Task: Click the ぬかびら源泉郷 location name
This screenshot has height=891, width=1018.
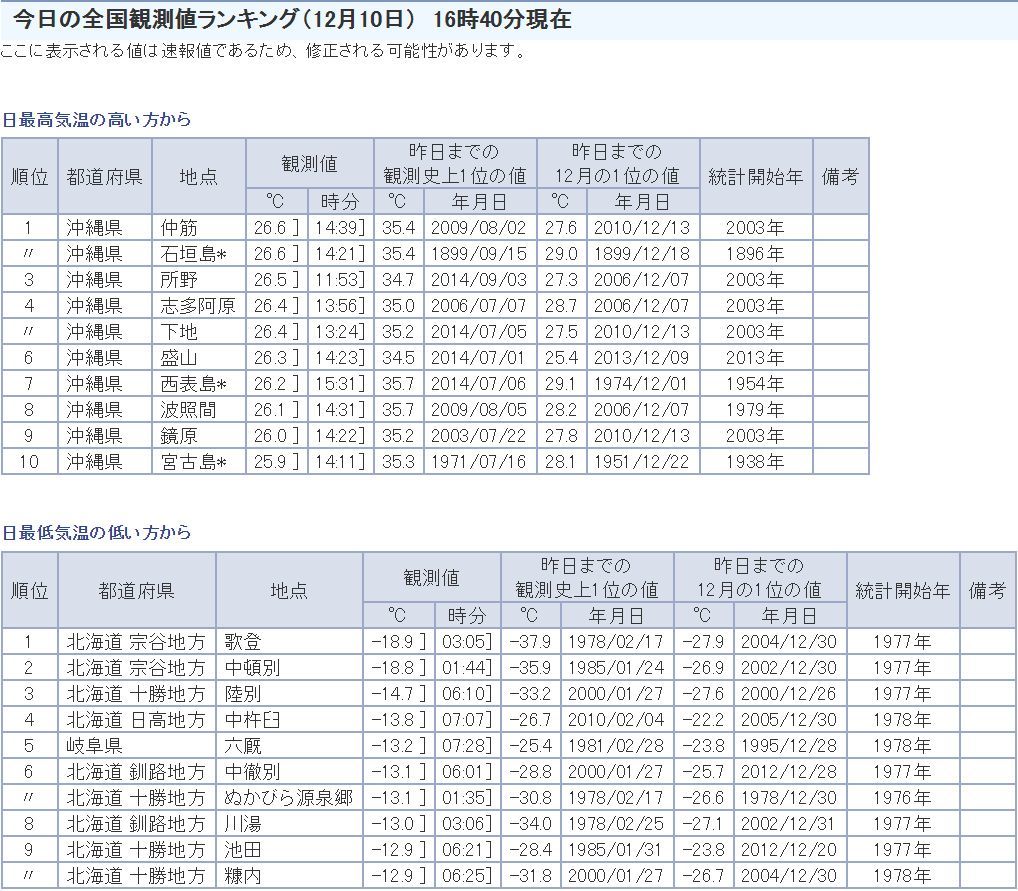Action: coord(288,798)
